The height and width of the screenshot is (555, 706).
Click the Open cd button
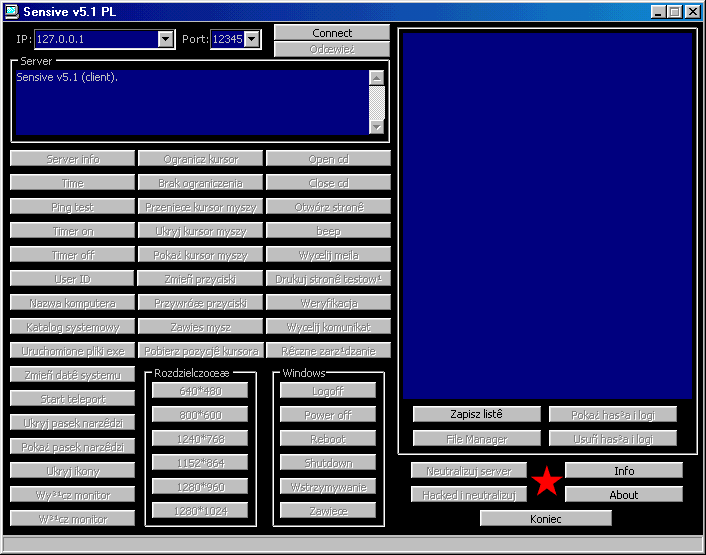pos(328,159)
